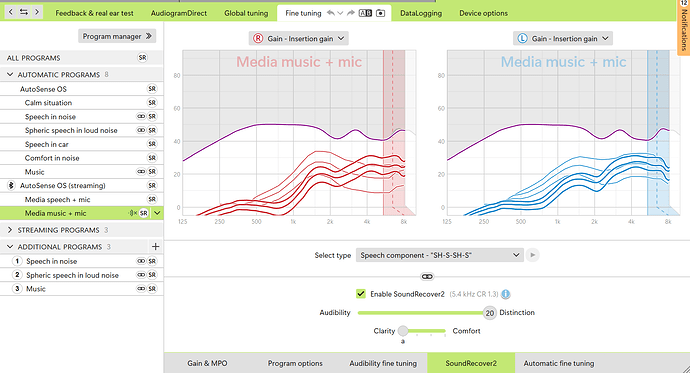Click the redo arrow in Fine tuning
The image size is (690, 373).
[x=350, y=13]
